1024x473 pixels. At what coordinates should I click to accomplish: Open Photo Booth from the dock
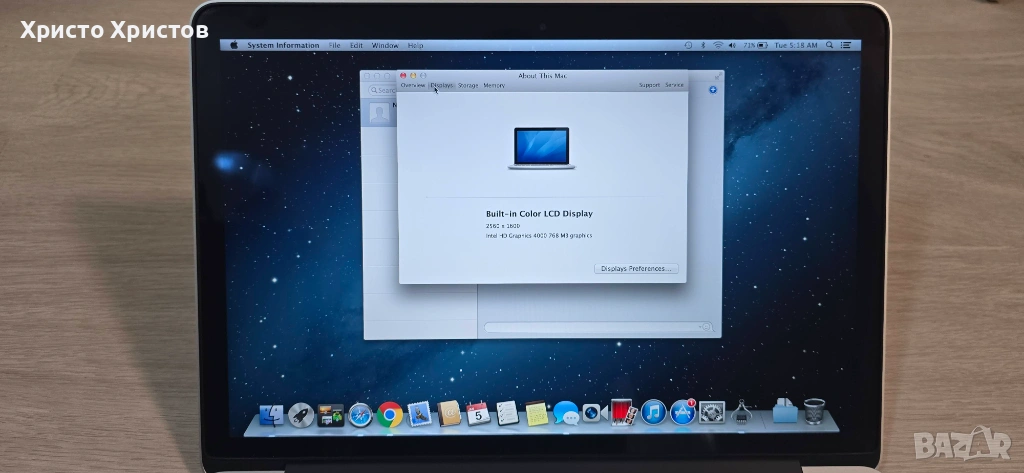(624, 412)
